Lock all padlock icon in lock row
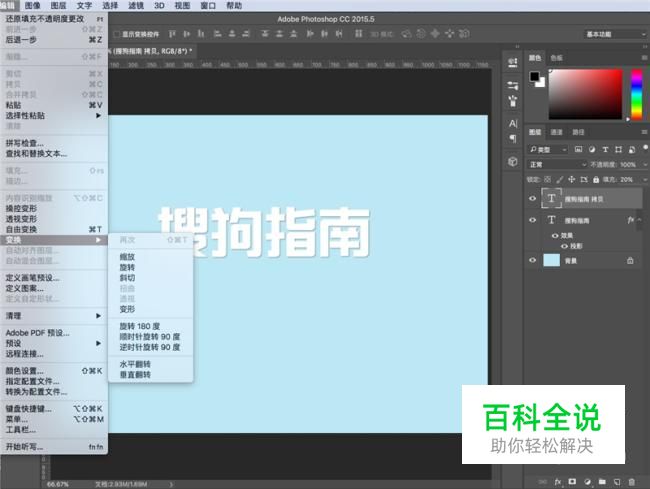Image resolution: width=650 pixels, height=489 pixels. 596,179
